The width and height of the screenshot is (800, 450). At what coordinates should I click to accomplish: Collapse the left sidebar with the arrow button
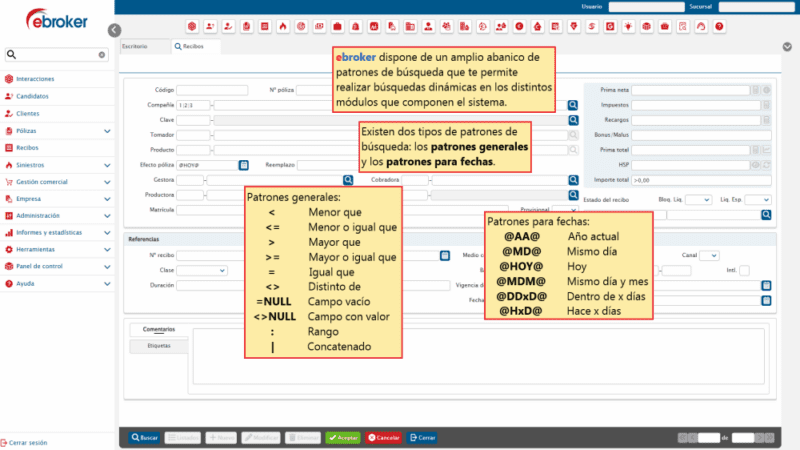114,30
